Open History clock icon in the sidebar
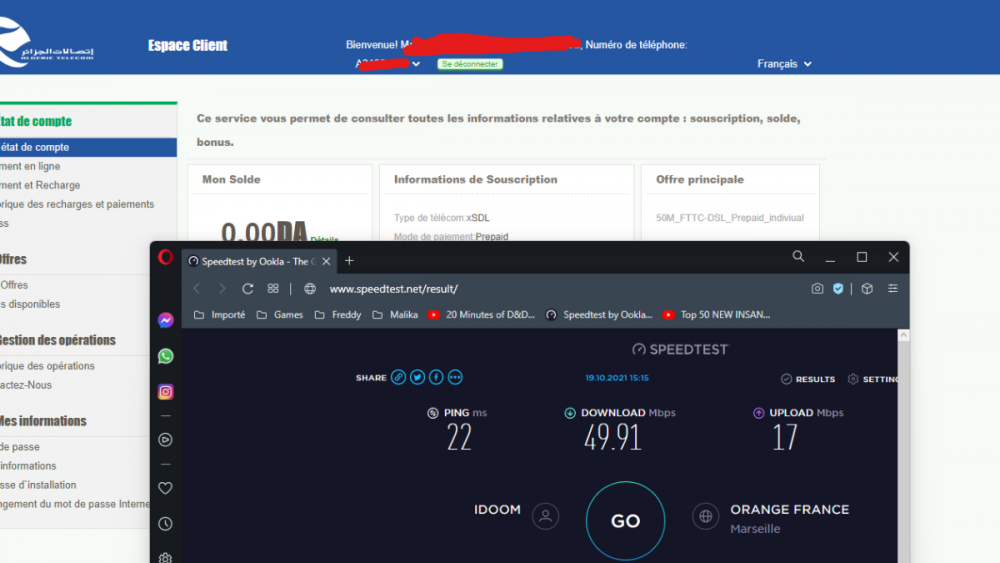This screenshot has height=563, width=1000. point(166,524)
